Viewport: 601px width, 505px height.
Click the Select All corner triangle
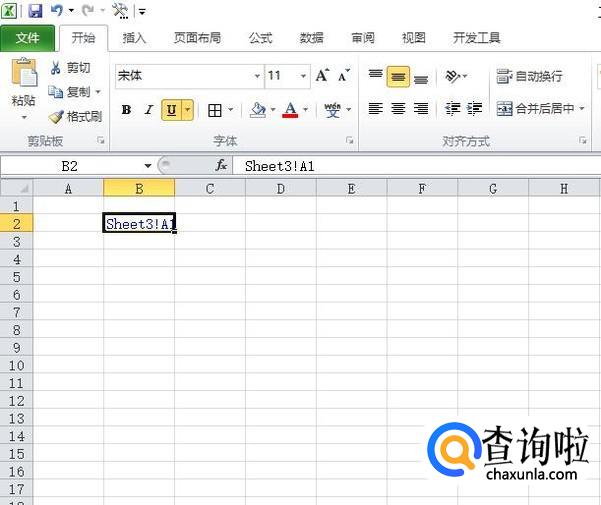(x=17, y=188)
